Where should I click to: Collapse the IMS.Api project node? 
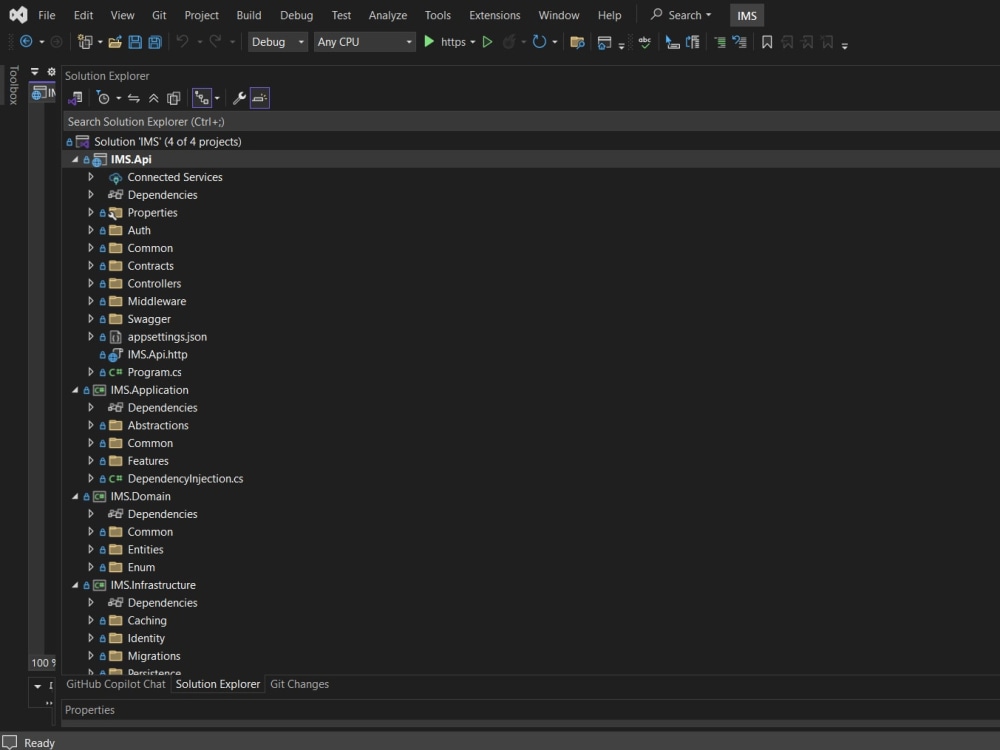75,159
